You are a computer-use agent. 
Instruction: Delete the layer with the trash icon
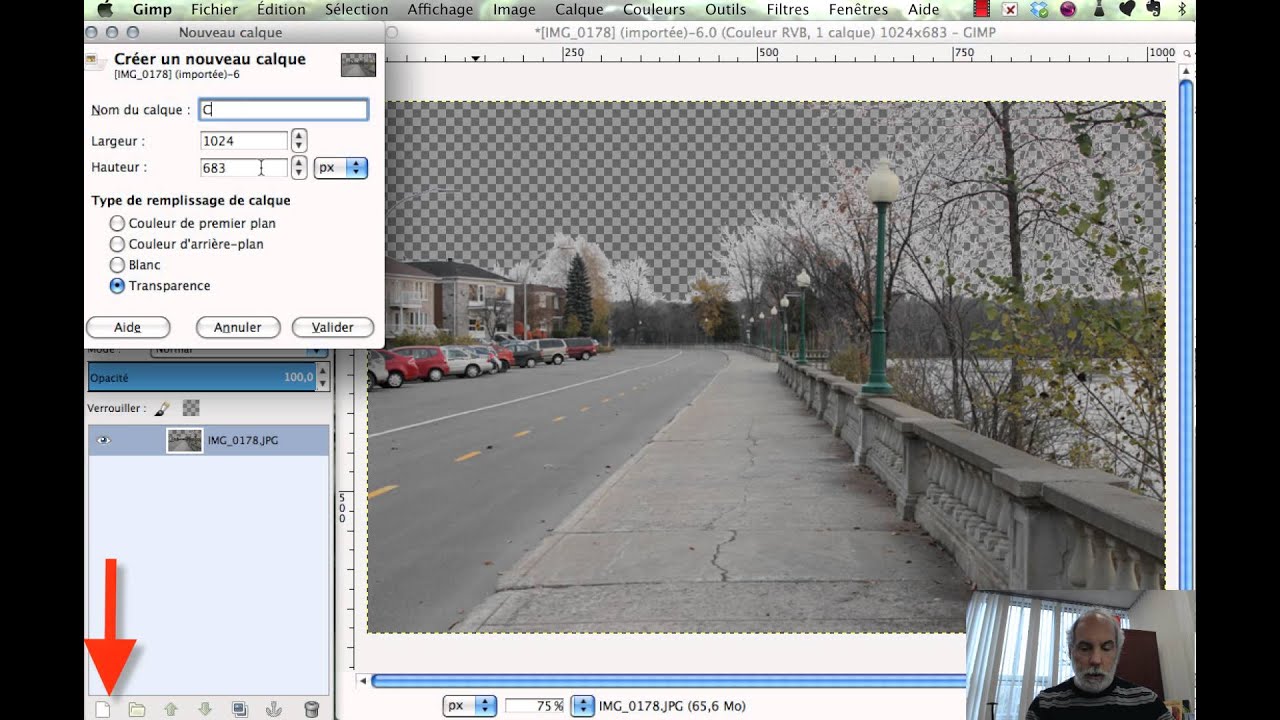tap(311, 709)
